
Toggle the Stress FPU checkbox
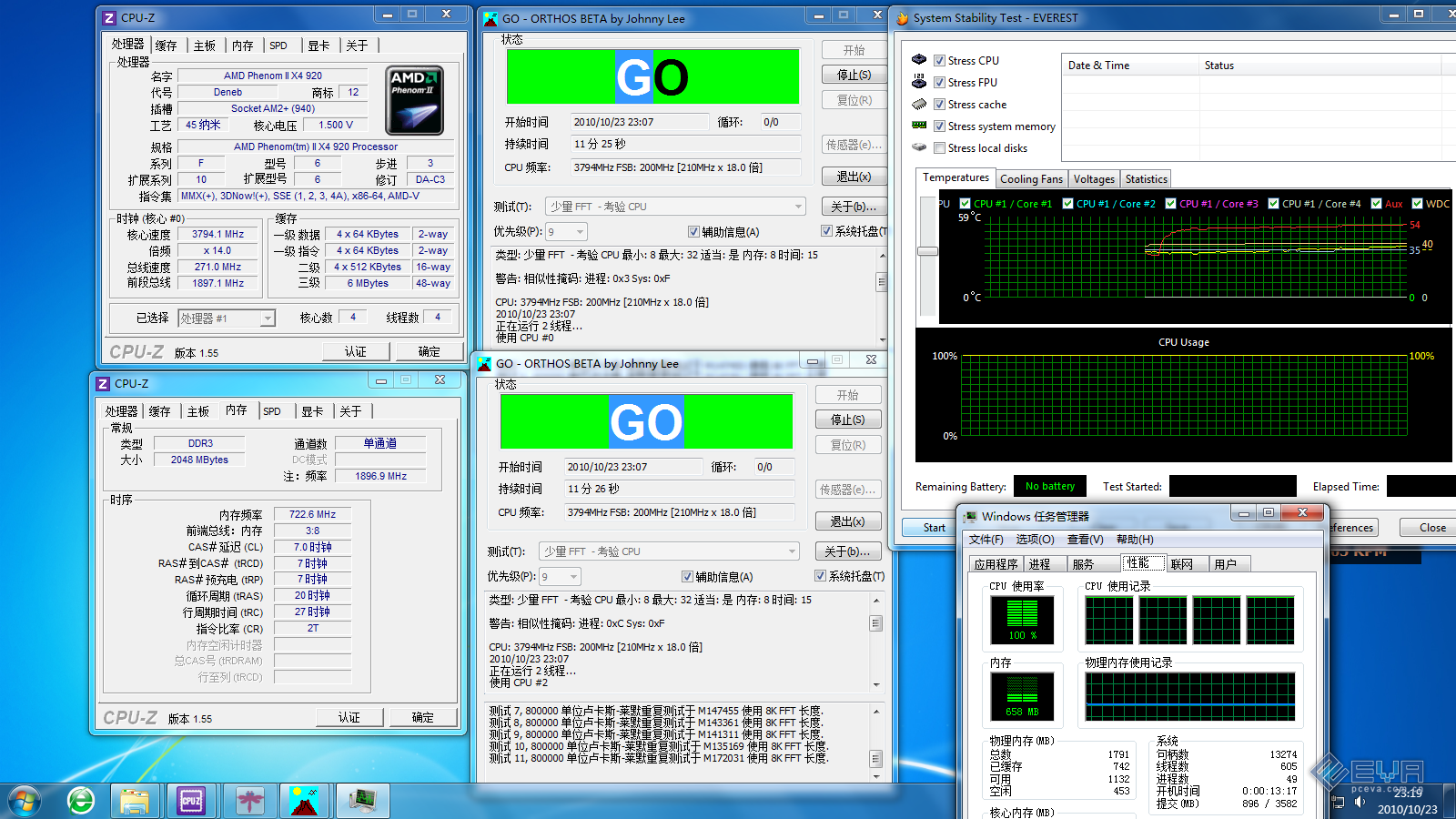(x=939, y=83)
